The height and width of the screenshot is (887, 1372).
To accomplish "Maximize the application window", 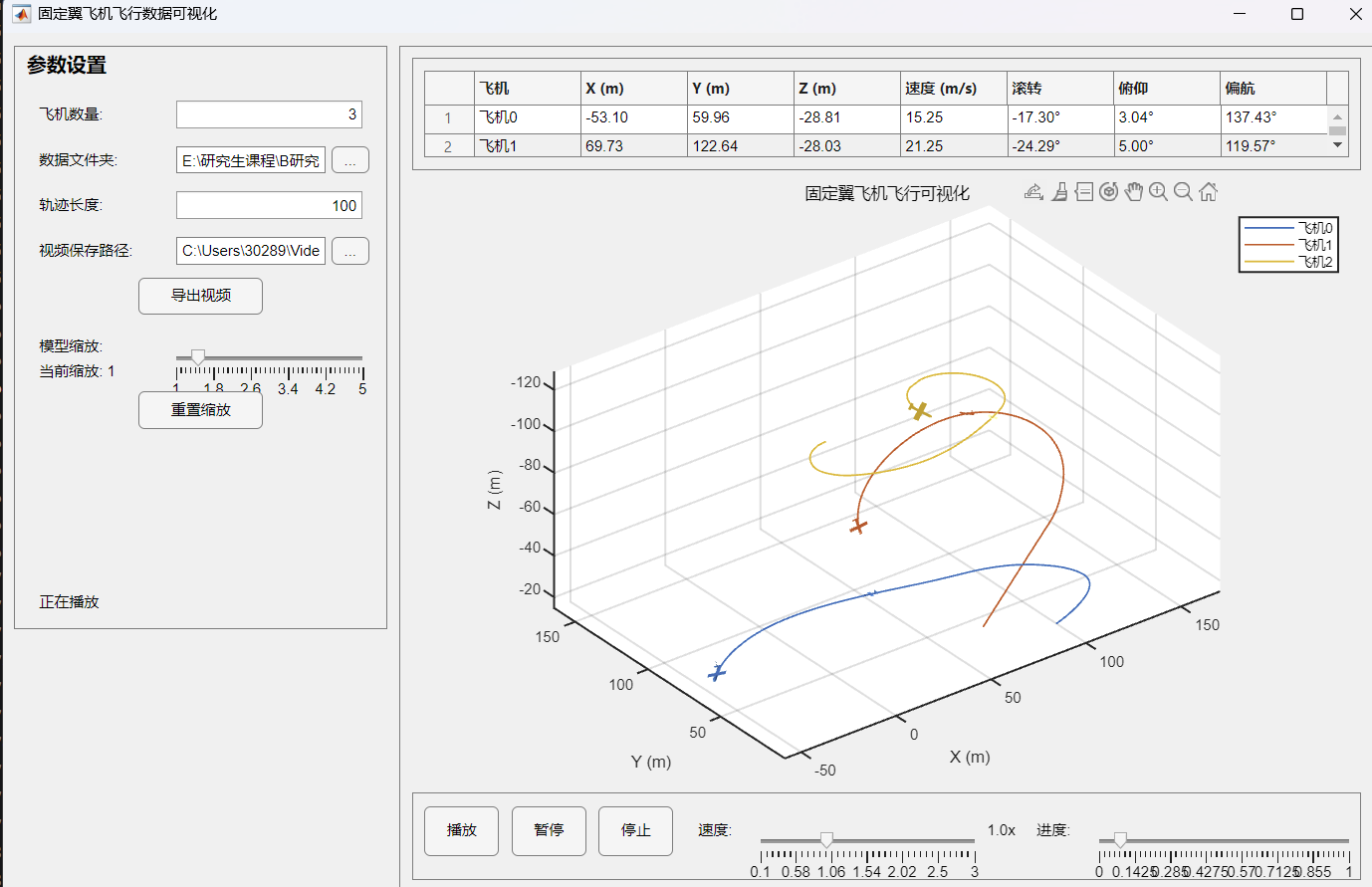I will point(1297,14).
